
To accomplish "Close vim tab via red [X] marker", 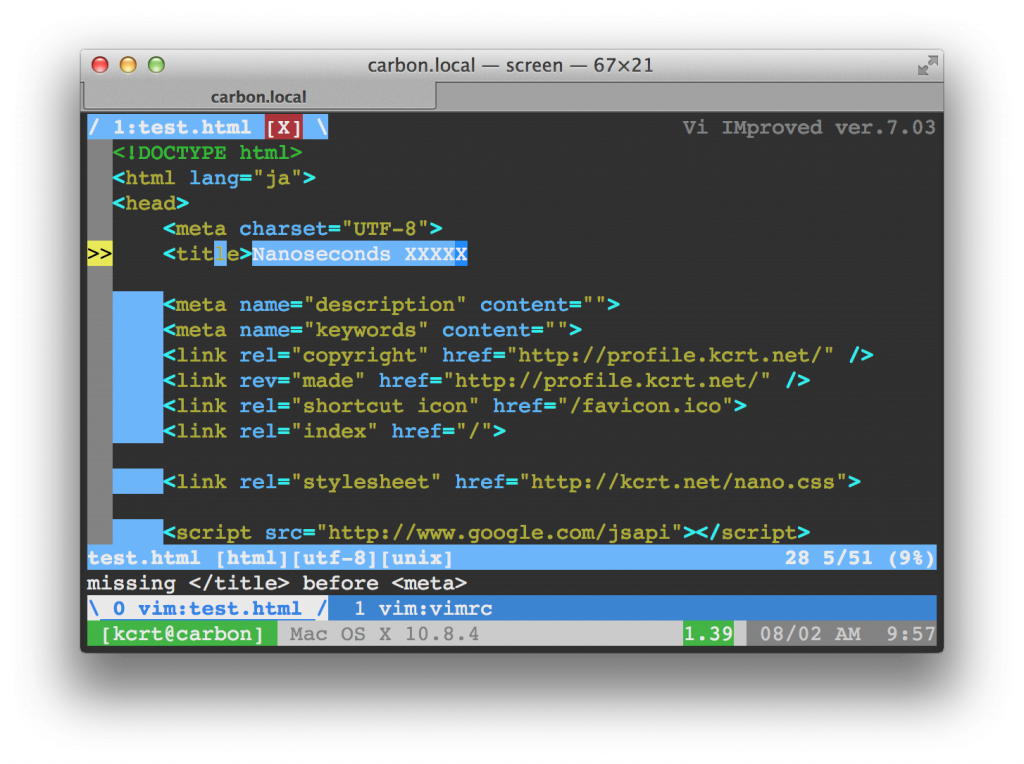I will pyautogui.click(x=283, y=127).
